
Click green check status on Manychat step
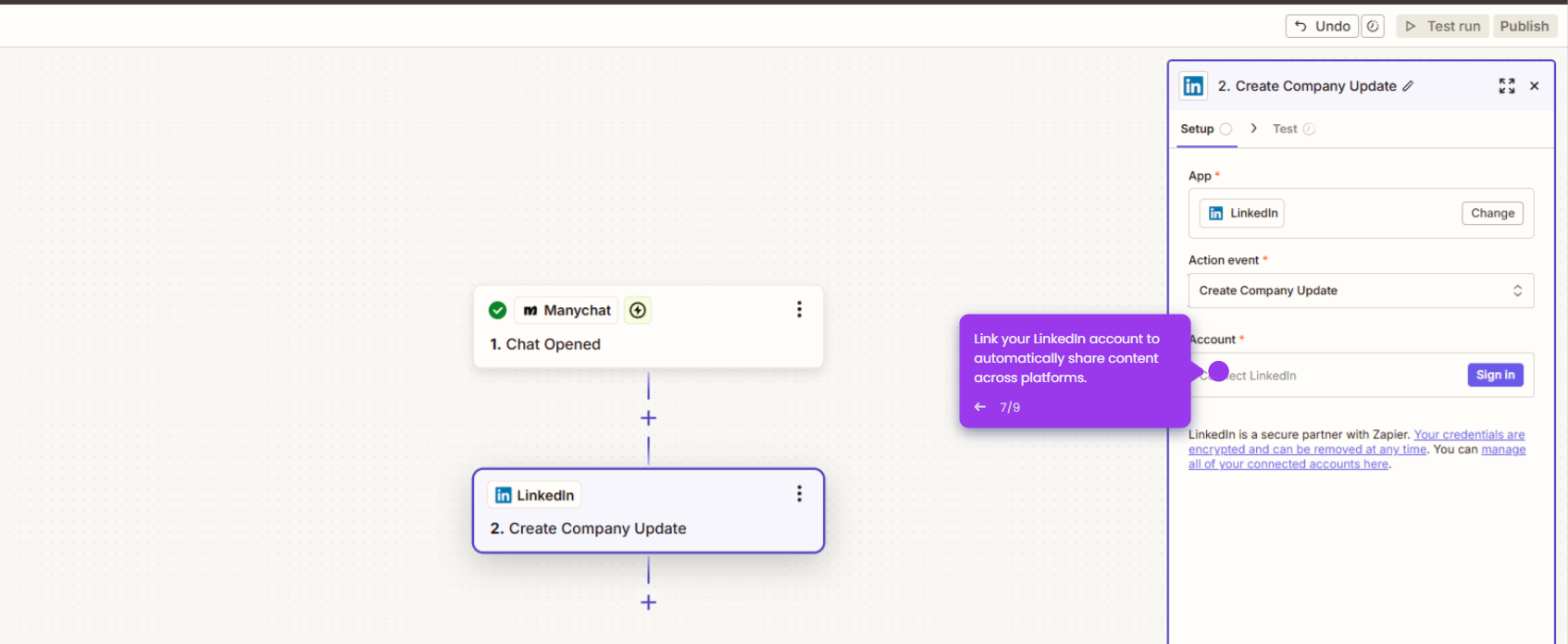[497, 310]
